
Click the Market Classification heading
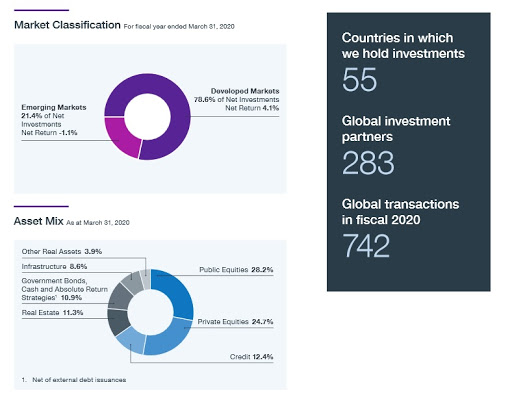[x=67, y=25]
